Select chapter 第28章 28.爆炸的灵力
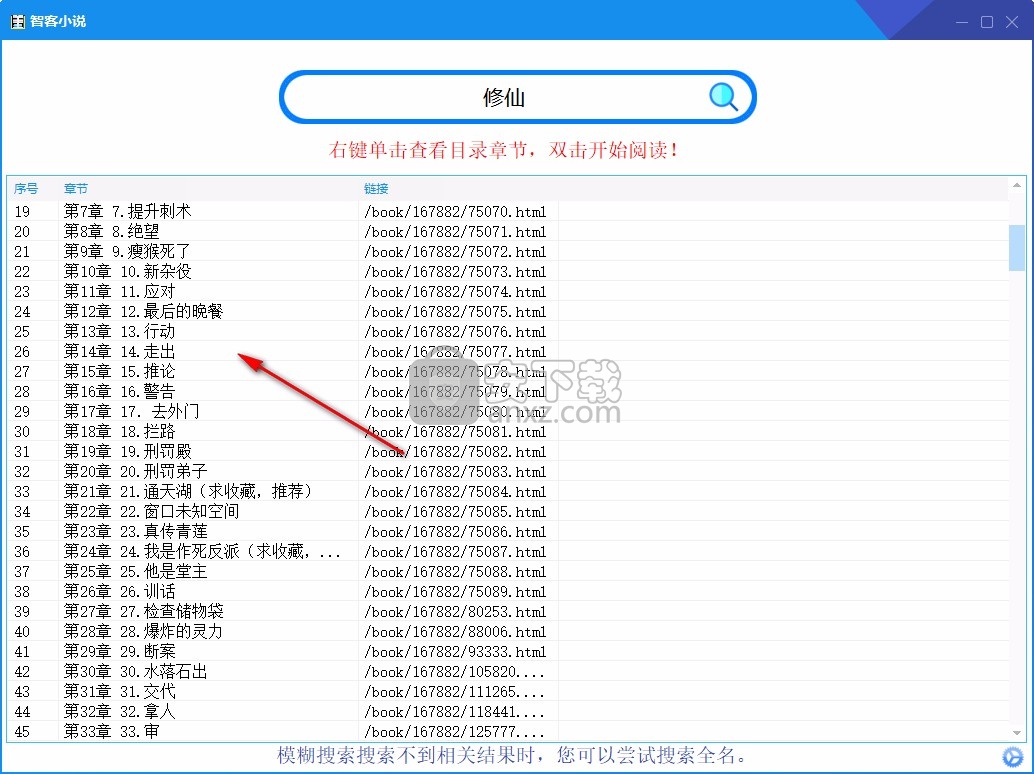The image size is (1034, 774). point(143,632)
